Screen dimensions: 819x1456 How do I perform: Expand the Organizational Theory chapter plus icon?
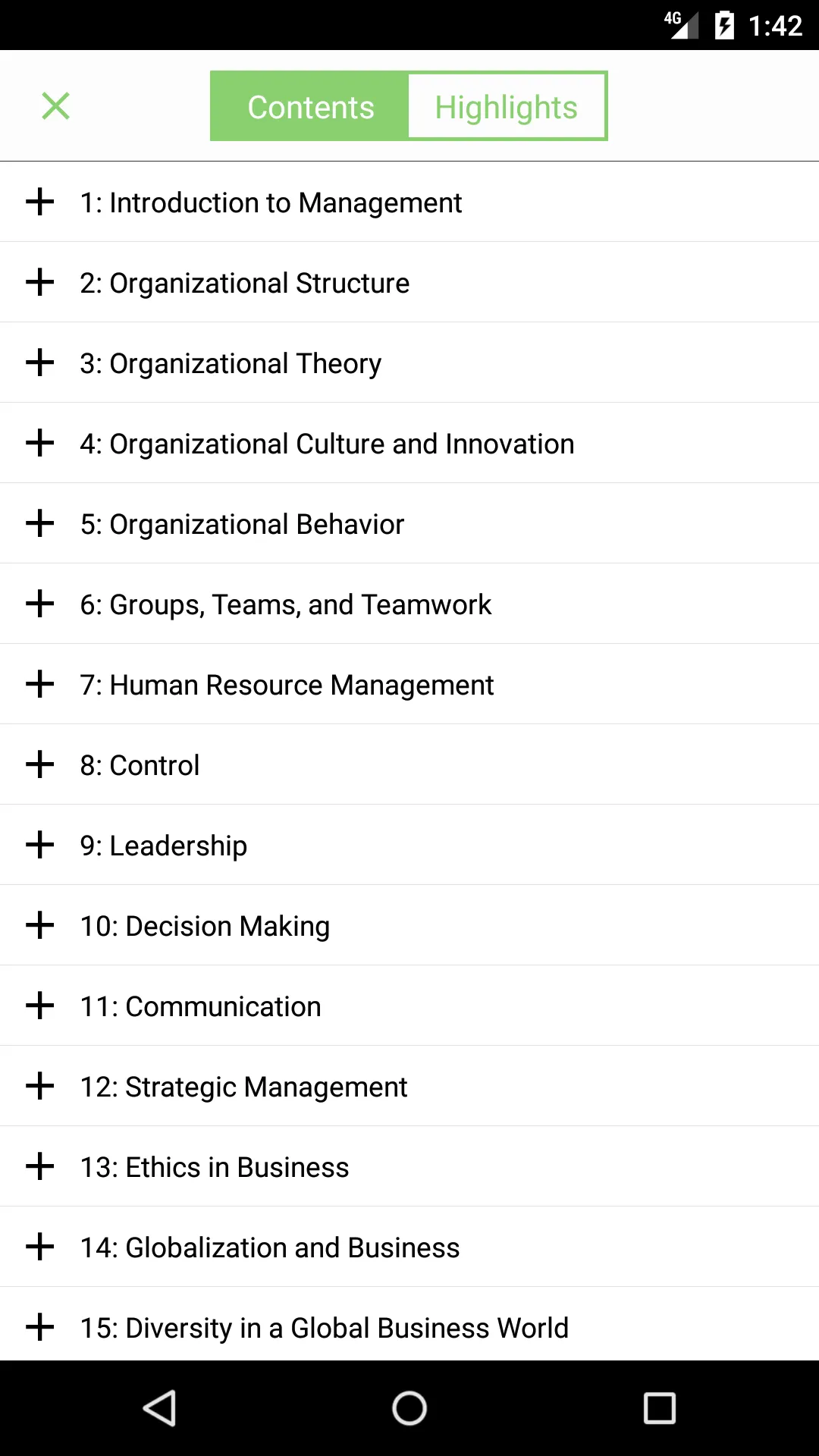(39, 362)
